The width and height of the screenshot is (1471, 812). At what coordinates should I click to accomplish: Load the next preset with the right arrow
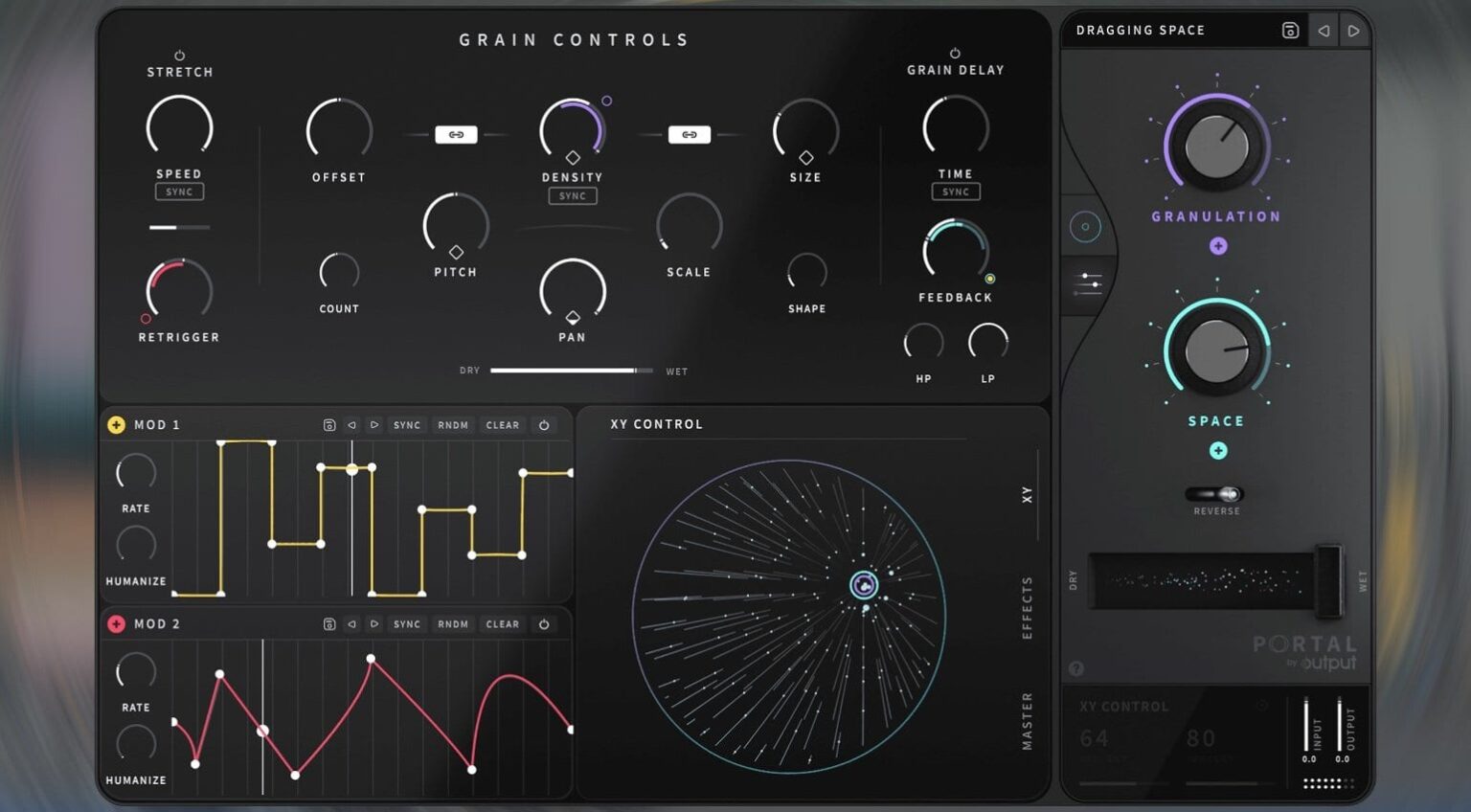(1354, 30)
